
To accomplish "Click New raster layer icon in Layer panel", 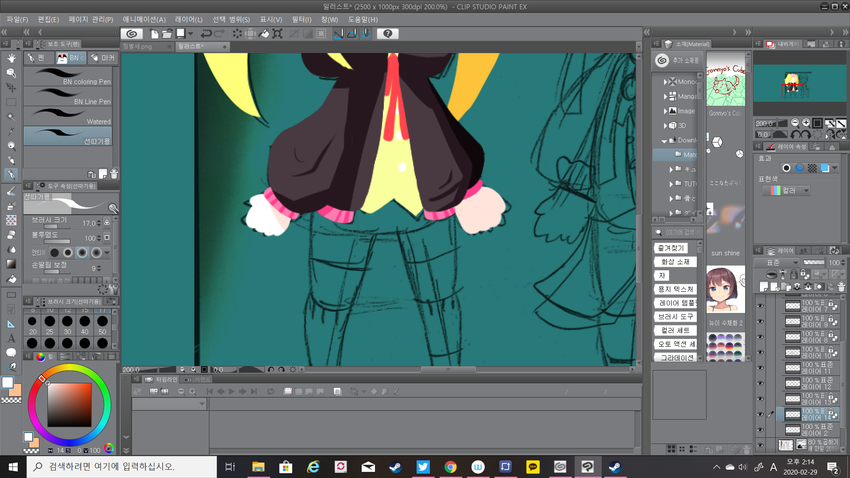I will tap(765, 286).
